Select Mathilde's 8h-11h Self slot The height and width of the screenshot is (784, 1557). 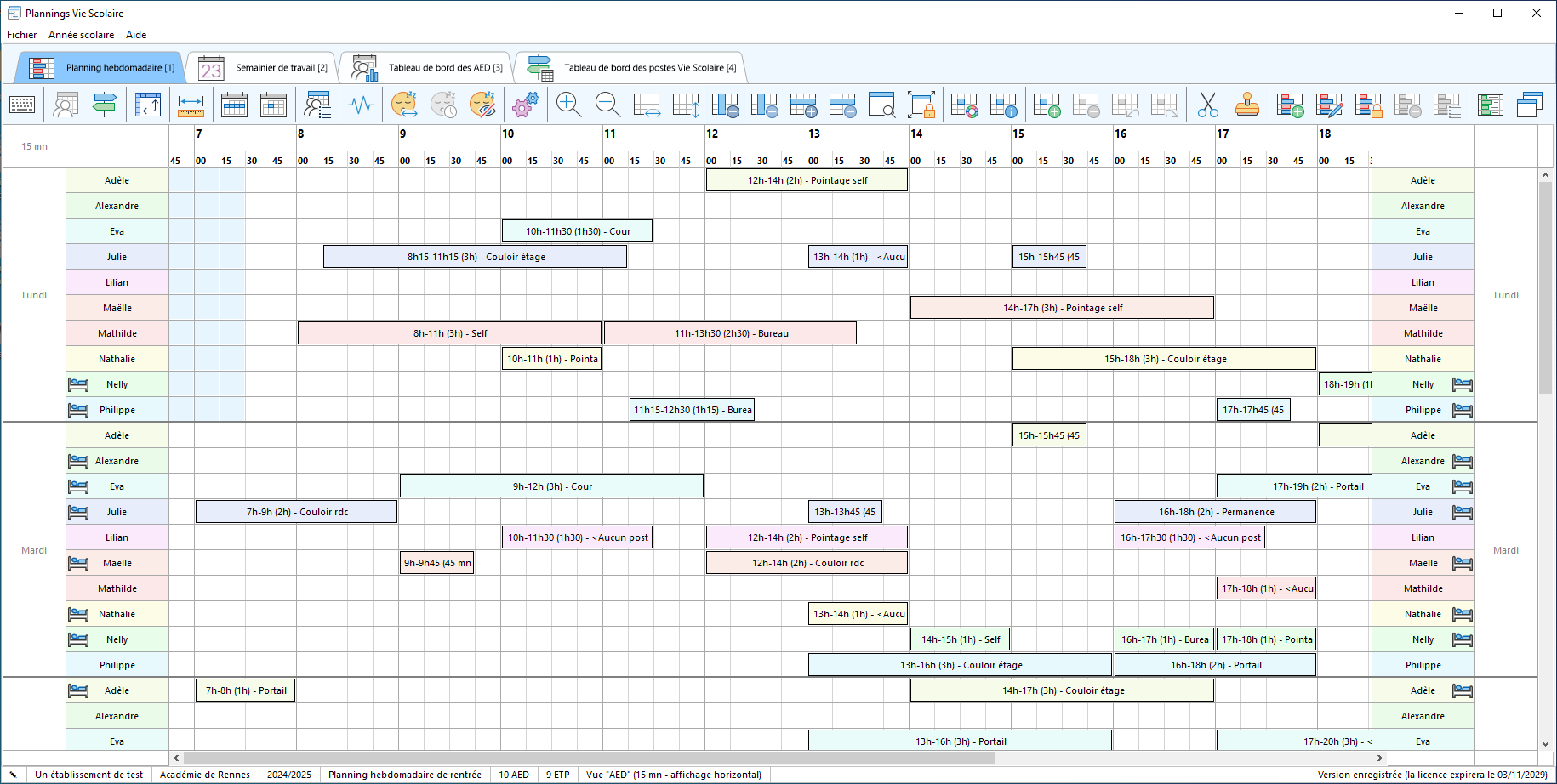tap(449, 333)
